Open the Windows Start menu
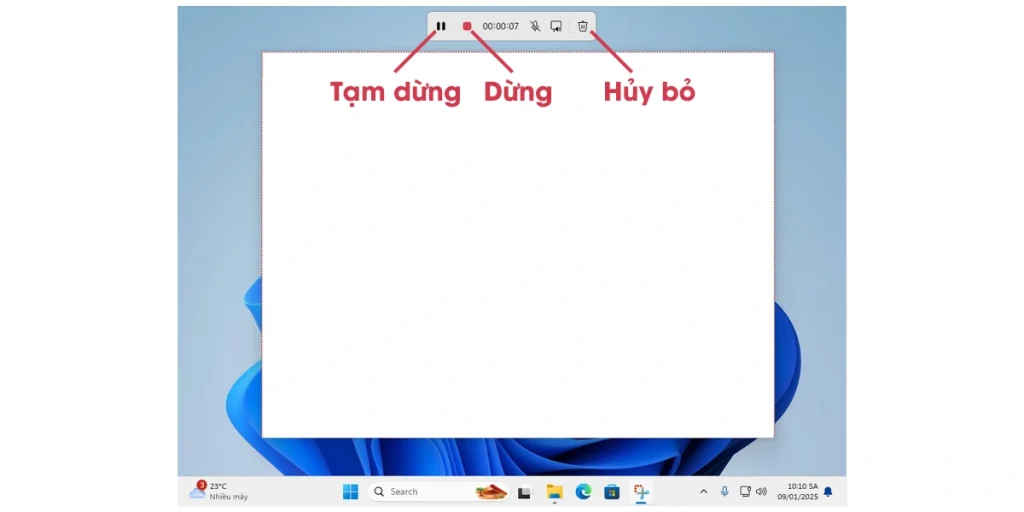Viewport: 1024px width, 512px height. click(x=350, y=492)
